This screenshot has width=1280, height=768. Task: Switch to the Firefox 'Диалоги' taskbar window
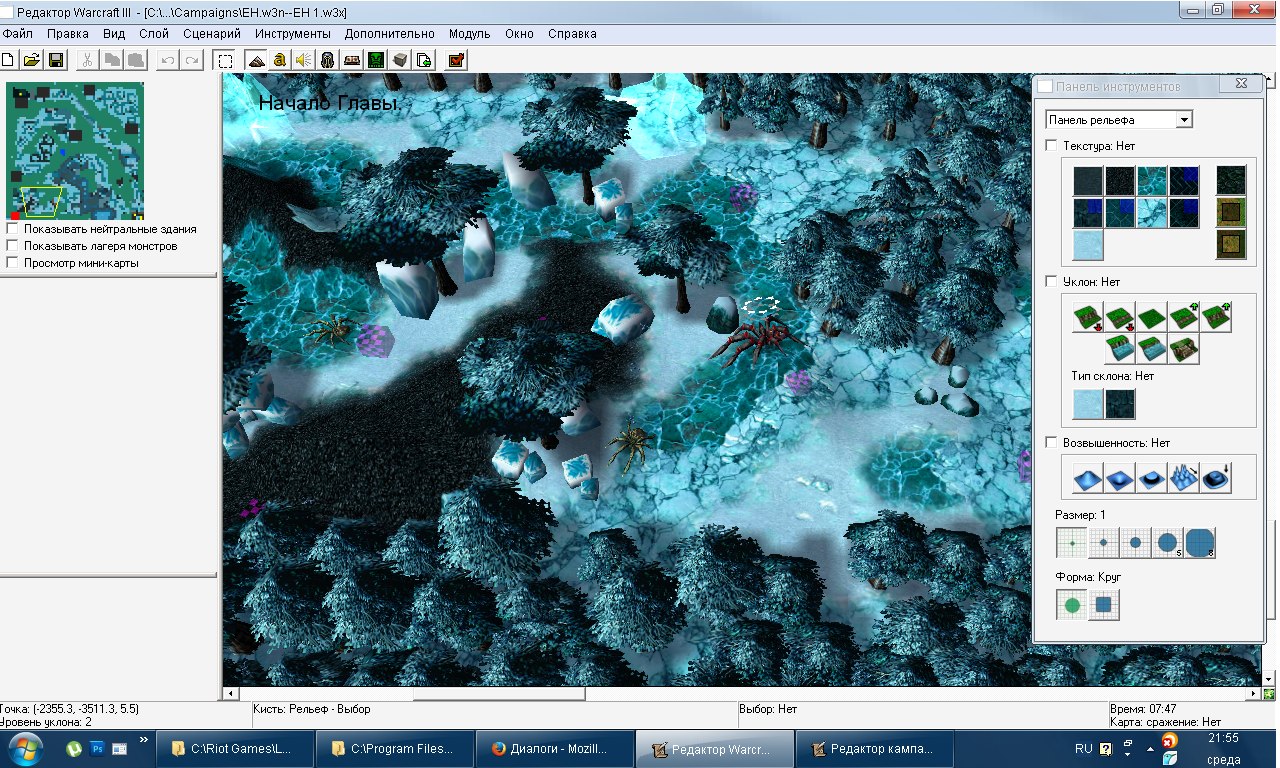point(555,748)
